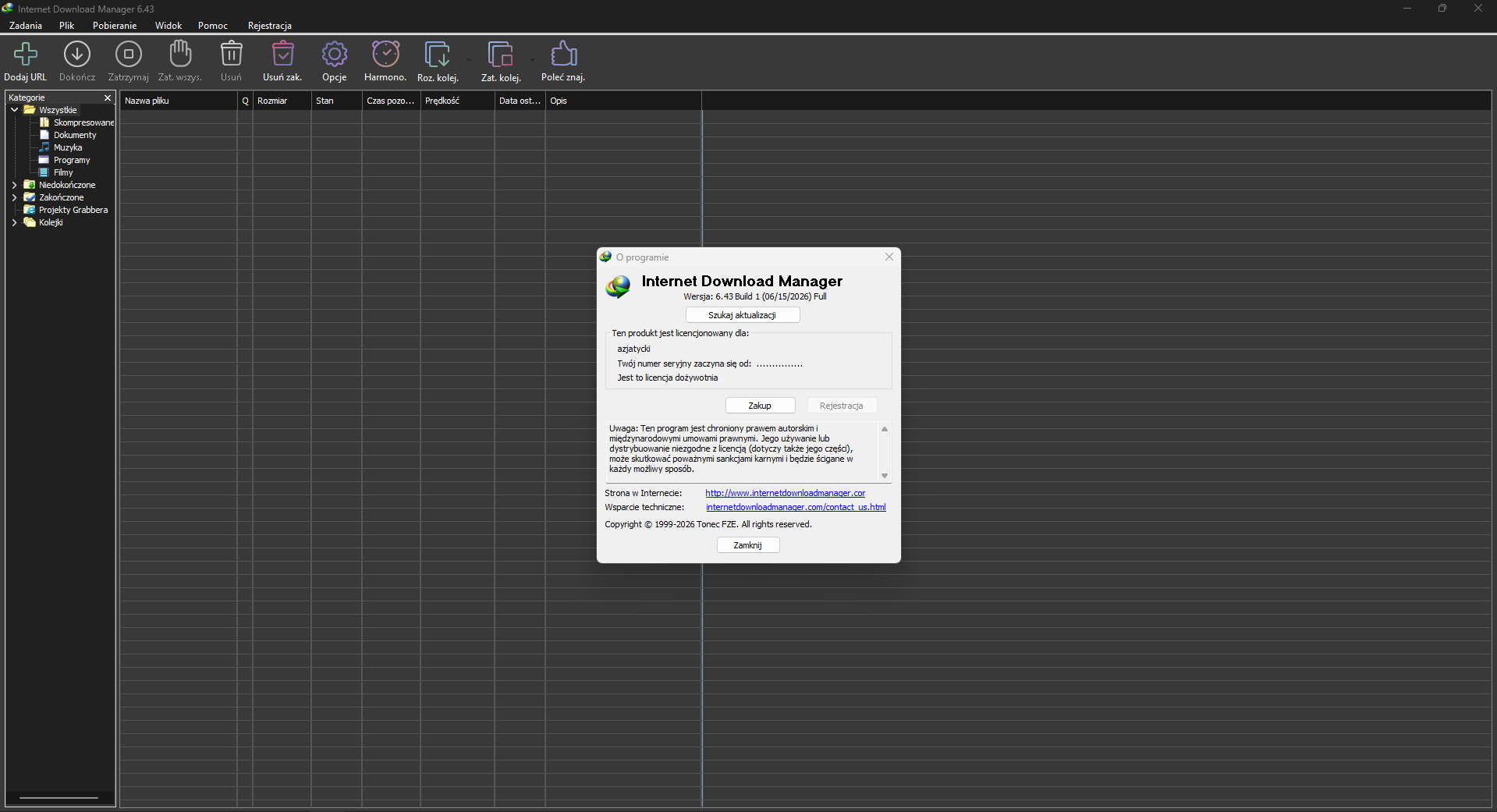
Task: Open the contact_us.html support link
Action: [796, 507]
